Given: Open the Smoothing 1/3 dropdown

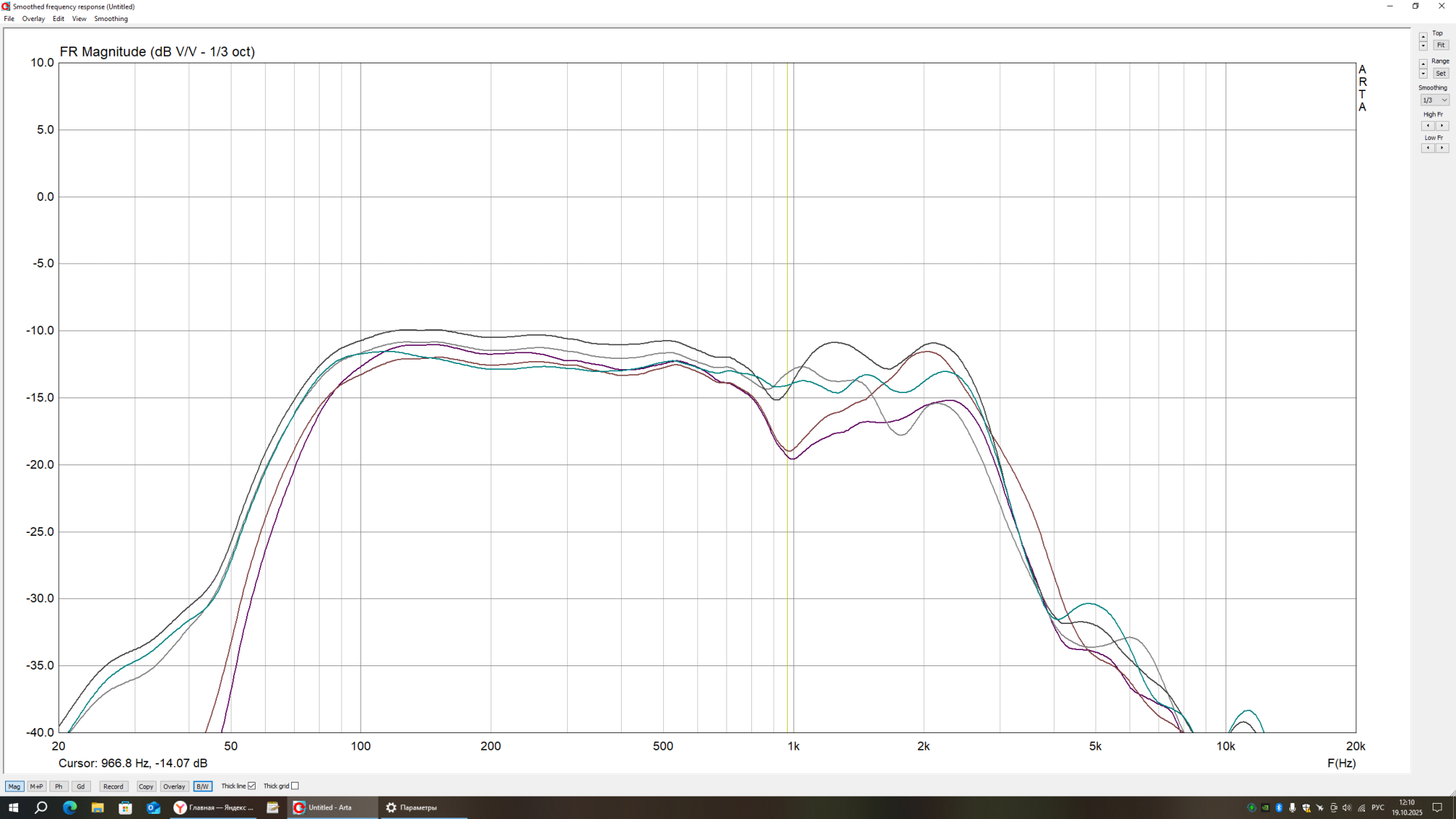Looking at the screenshot, I should [1434, 100].
